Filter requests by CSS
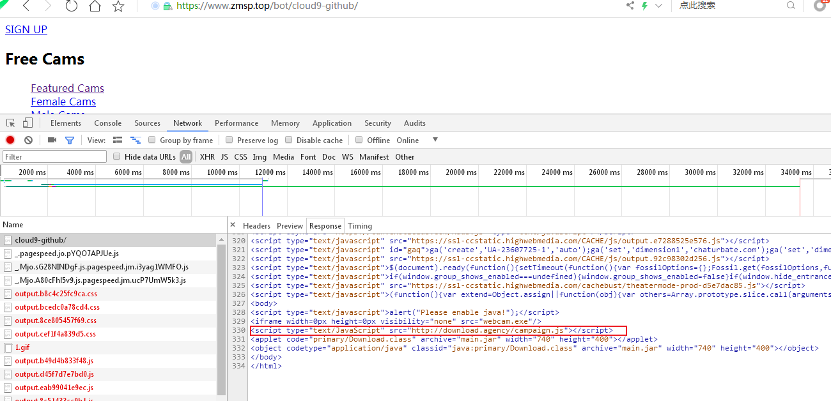This screenshot has width=832, height=402. tap(241, 157)
